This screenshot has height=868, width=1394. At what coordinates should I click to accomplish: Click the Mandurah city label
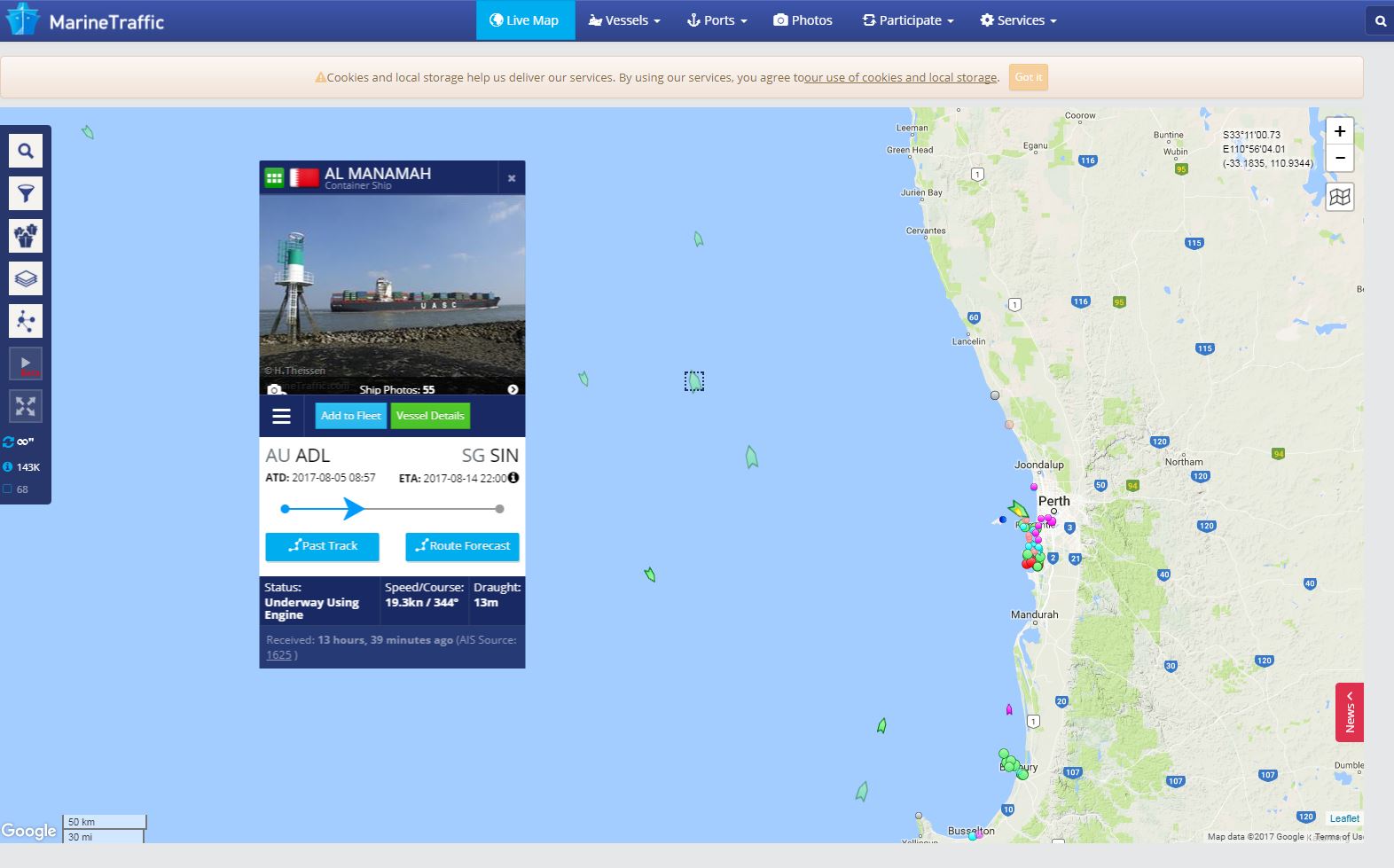pos(1034,614)
